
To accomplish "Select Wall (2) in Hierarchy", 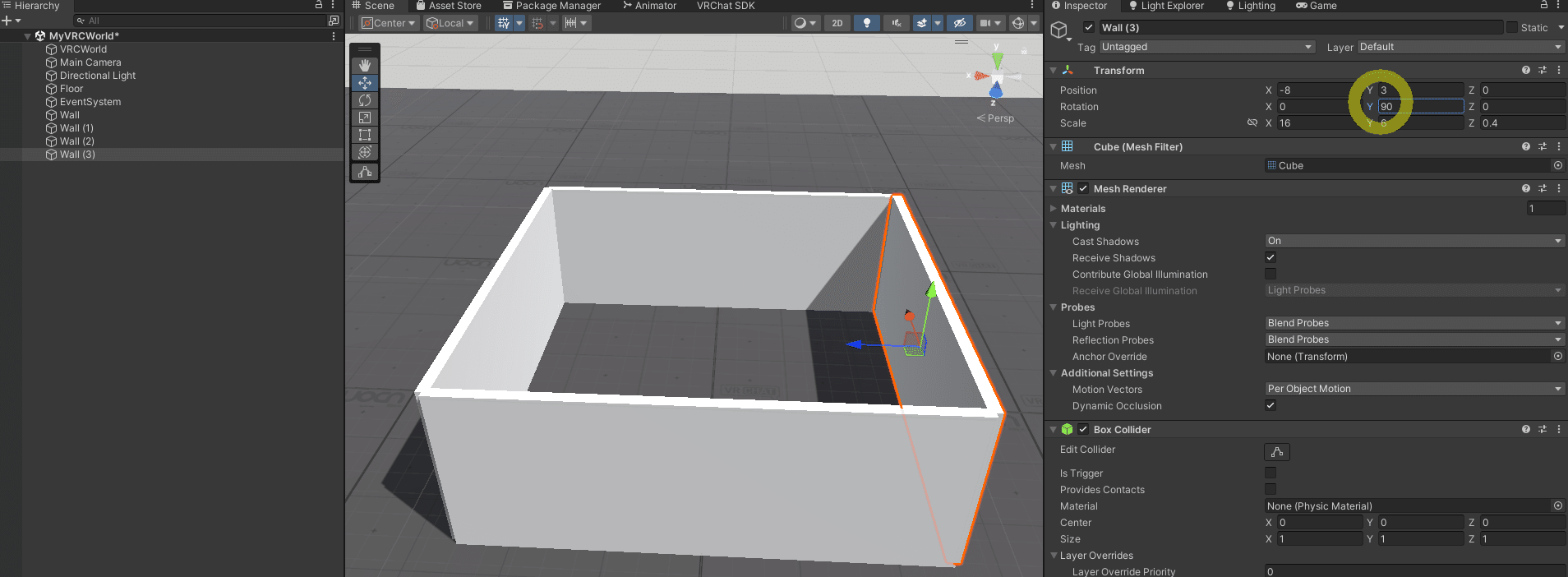I will click(77, 141).
